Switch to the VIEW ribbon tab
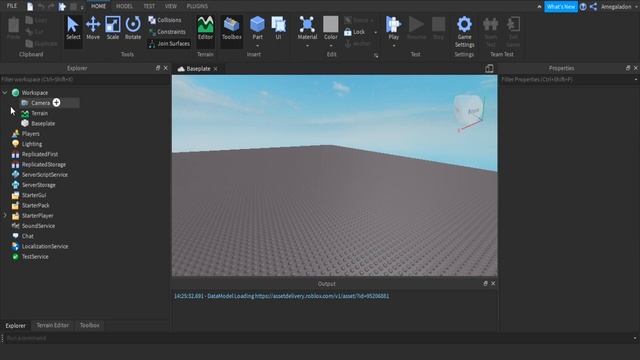640x360 pixels. (x=171, y=6)
